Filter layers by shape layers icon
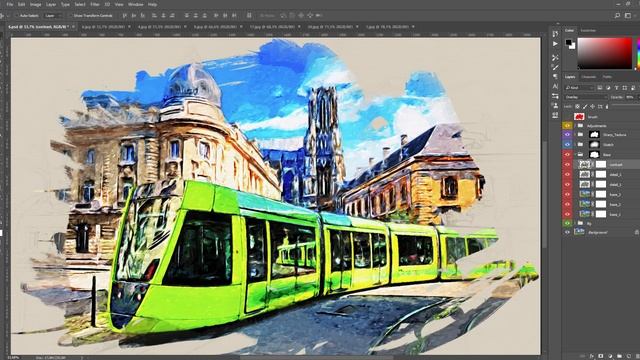 [x=624, y=88]
